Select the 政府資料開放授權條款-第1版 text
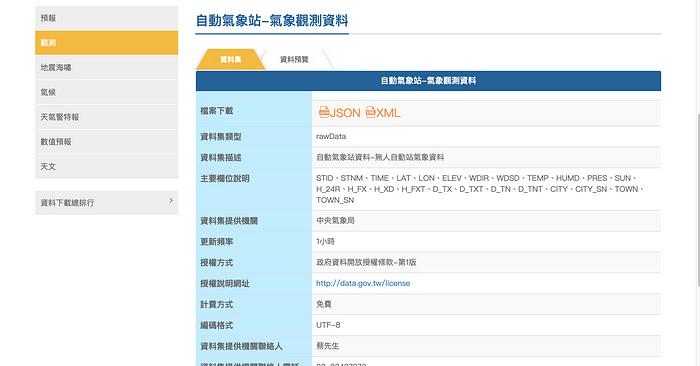 [366, 262]
